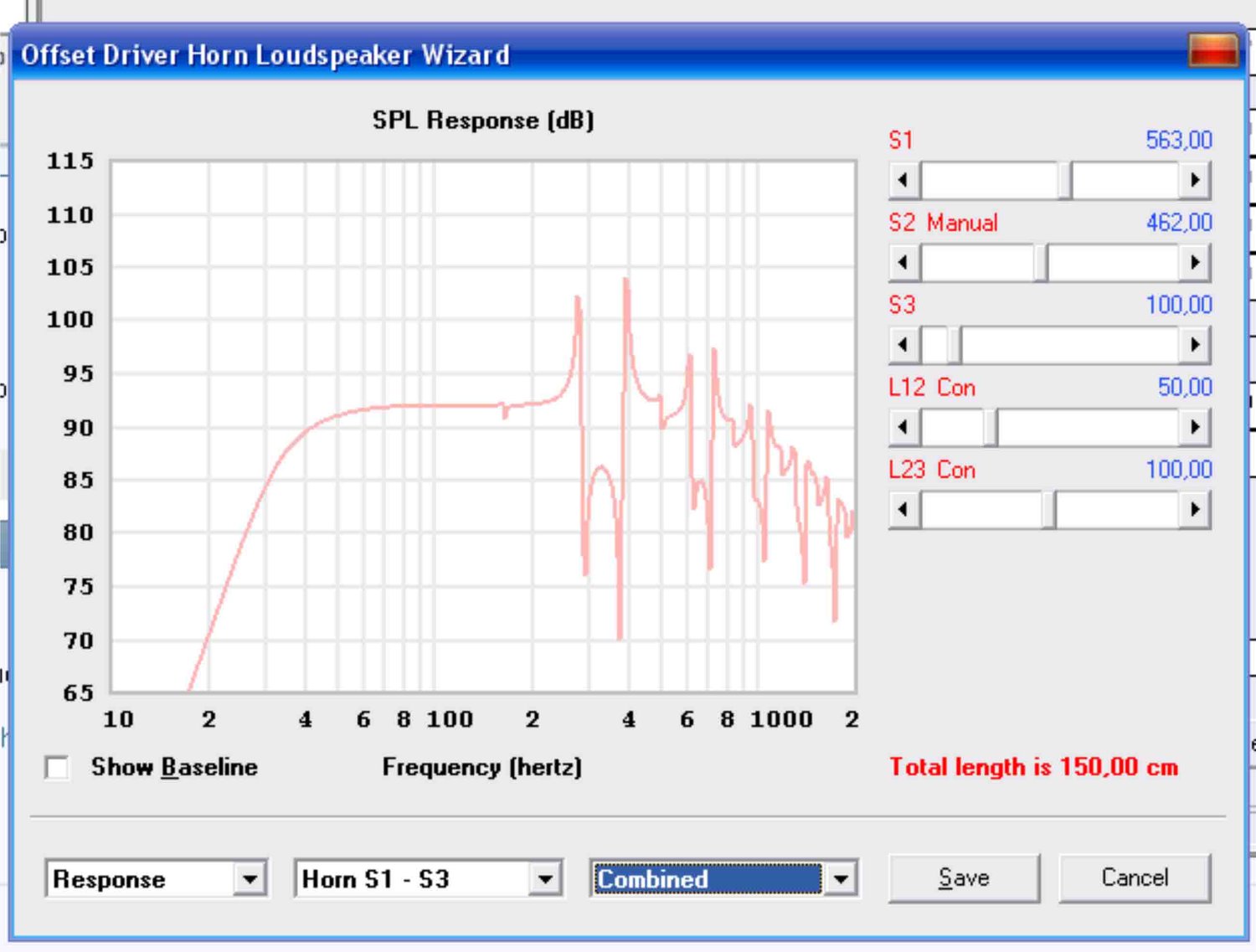Click the Total length is 150,00 cm text
This screenshot has height=952, width=1256.
pos(1033,767)
